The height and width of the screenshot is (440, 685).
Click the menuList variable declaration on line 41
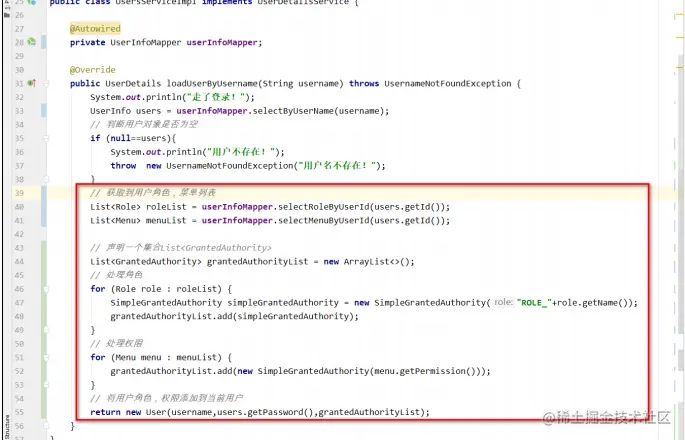pyautogui.click(x=166, y=220)
